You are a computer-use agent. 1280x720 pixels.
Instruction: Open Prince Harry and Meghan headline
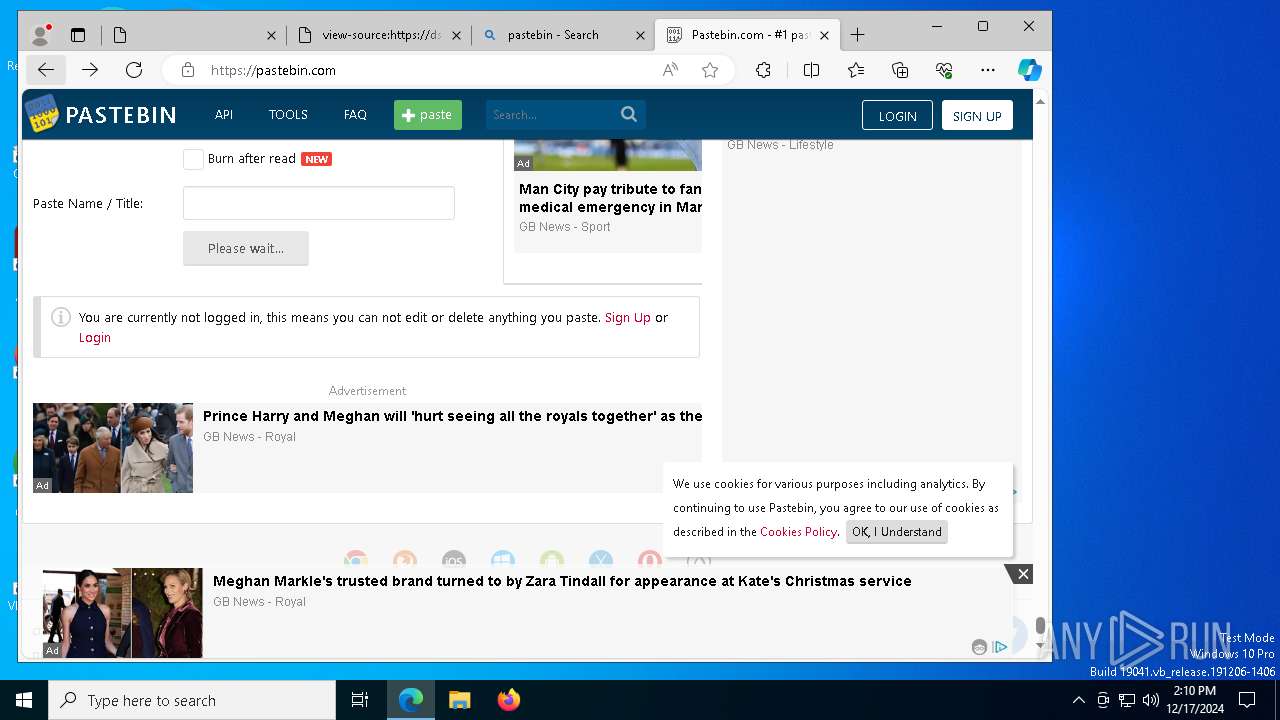click(452, 416)
